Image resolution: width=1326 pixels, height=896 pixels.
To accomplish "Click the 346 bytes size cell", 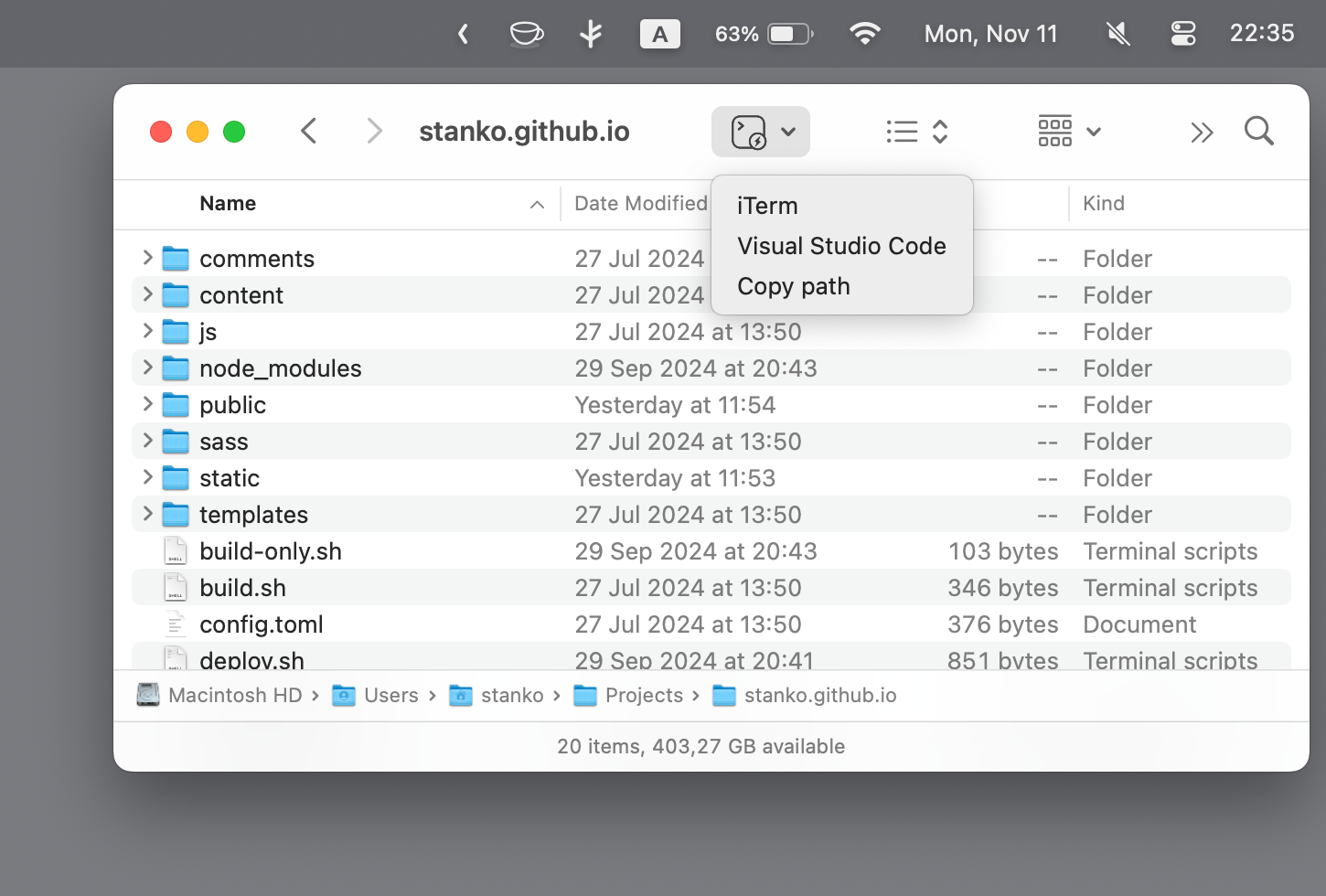I will (1003, 588).
